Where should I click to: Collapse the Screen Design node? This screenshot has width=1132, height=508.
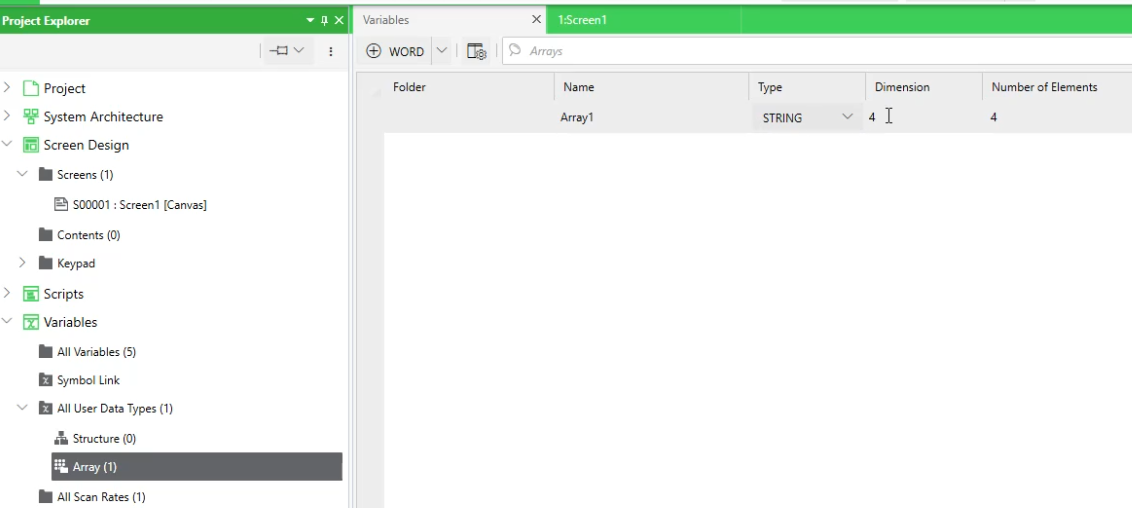[x=7, y=144]
